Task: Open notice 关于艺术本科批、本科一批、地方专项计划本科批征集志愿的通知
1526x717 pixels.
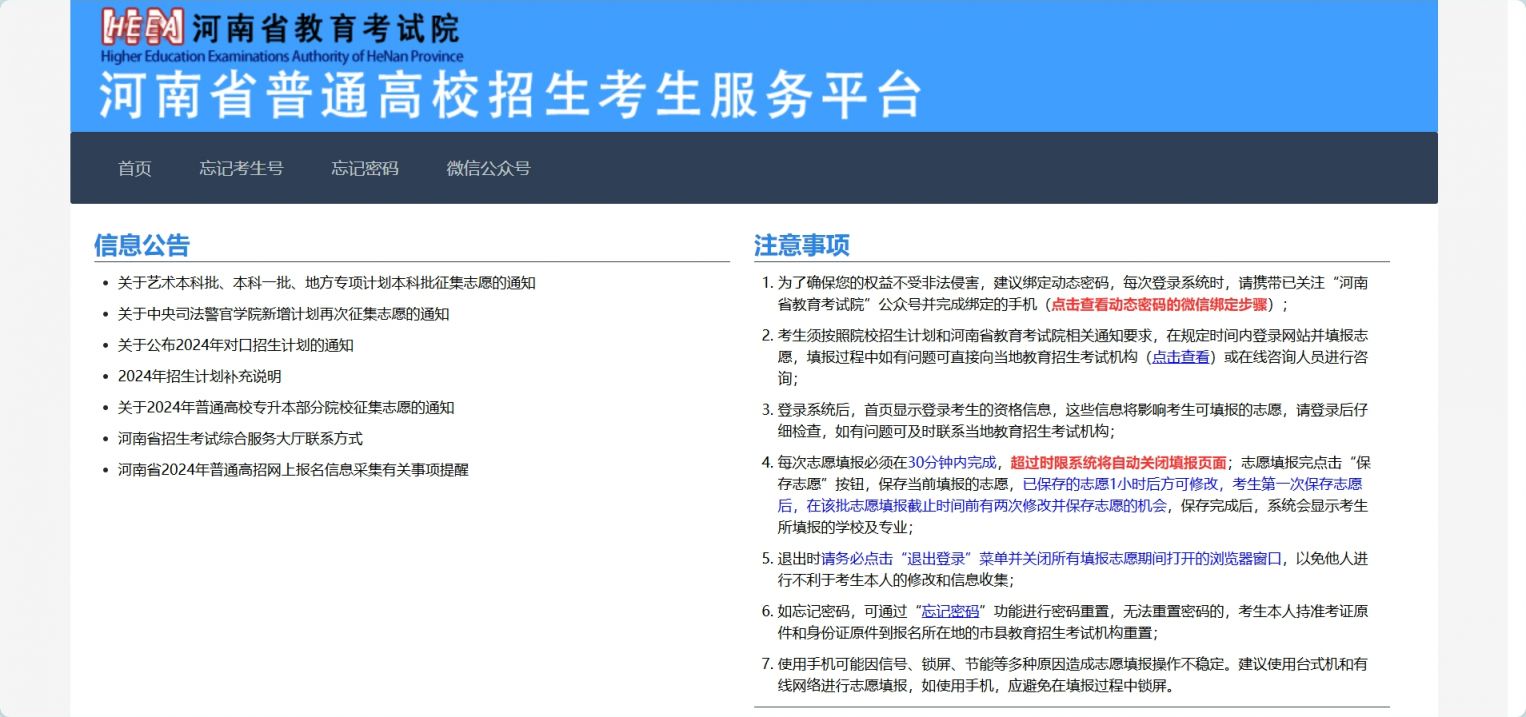Action: click(x=327, y=283)
